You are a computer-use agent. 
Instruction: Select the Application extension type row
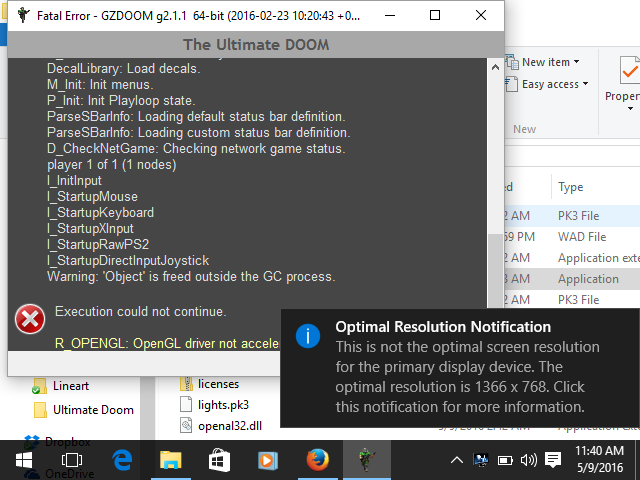[x=598, y=258]
